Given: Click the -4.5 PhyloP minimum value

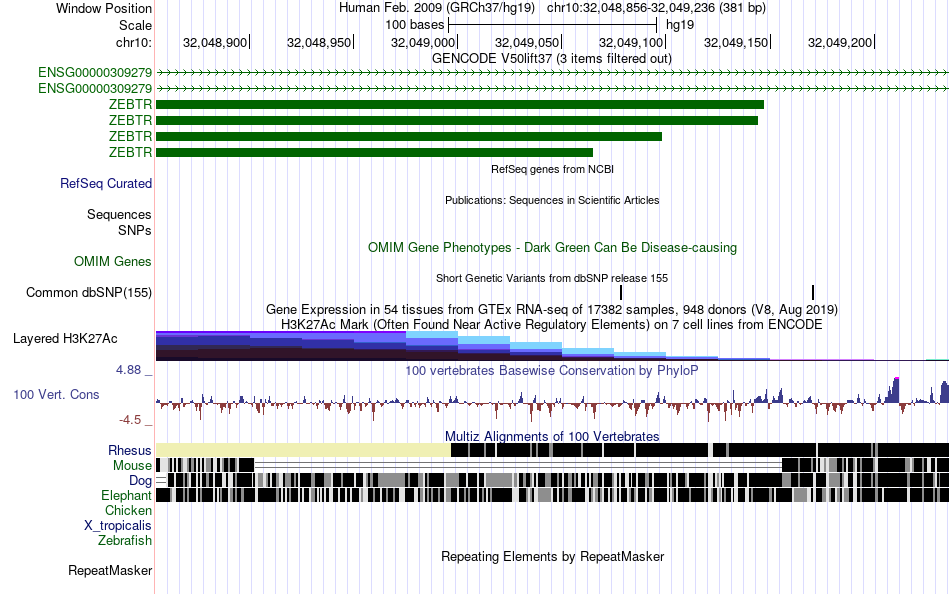Looking at the screenshot, I should coord(130,419).
